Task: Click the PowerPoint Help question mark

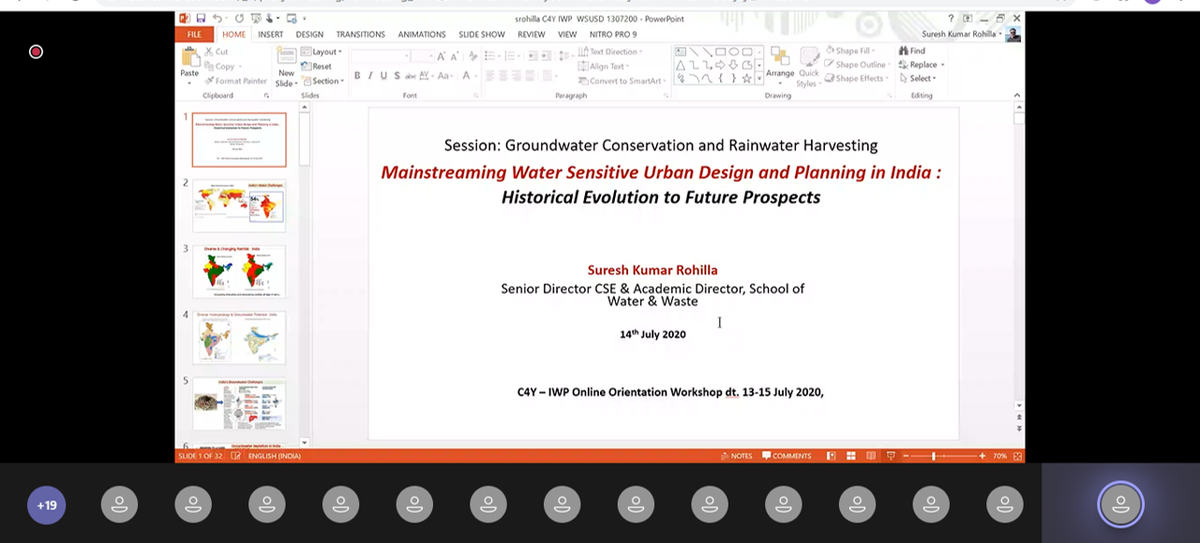Action: click(951, 18)
